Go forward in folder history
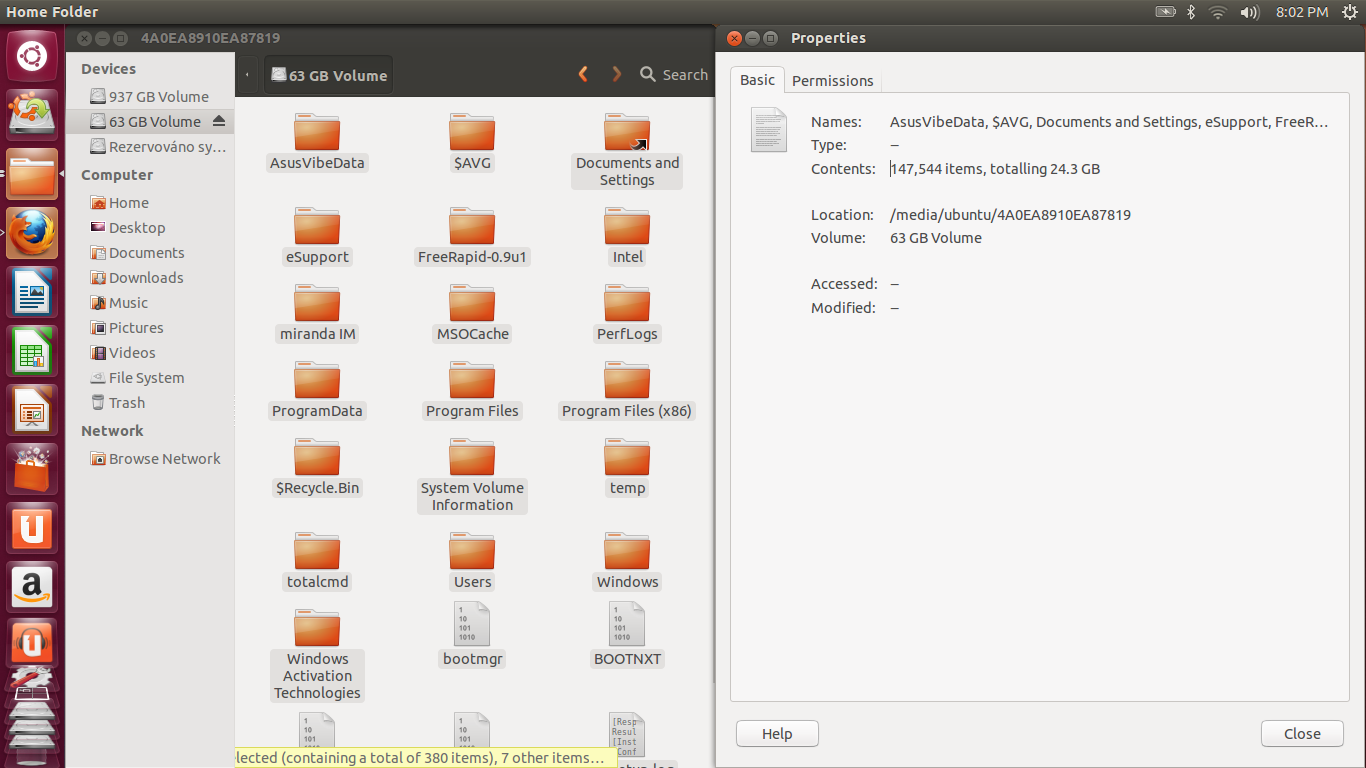Viewport: 1366px width, 768px height. coord(617,74)
